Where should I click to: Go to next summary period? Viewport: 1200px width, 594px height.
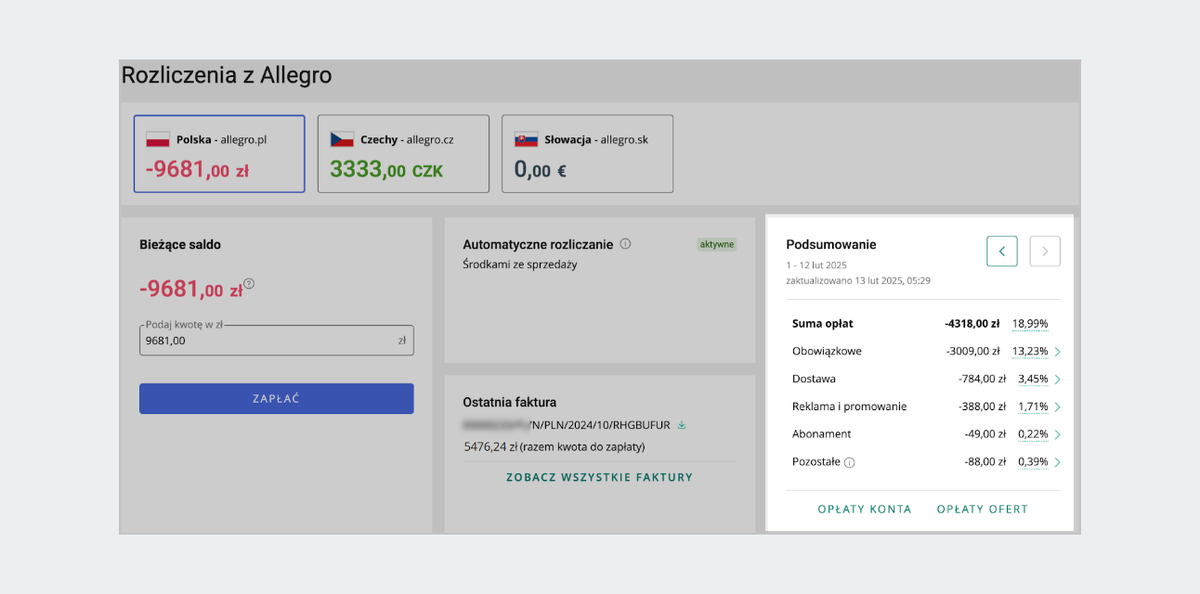pos(1045,251)
